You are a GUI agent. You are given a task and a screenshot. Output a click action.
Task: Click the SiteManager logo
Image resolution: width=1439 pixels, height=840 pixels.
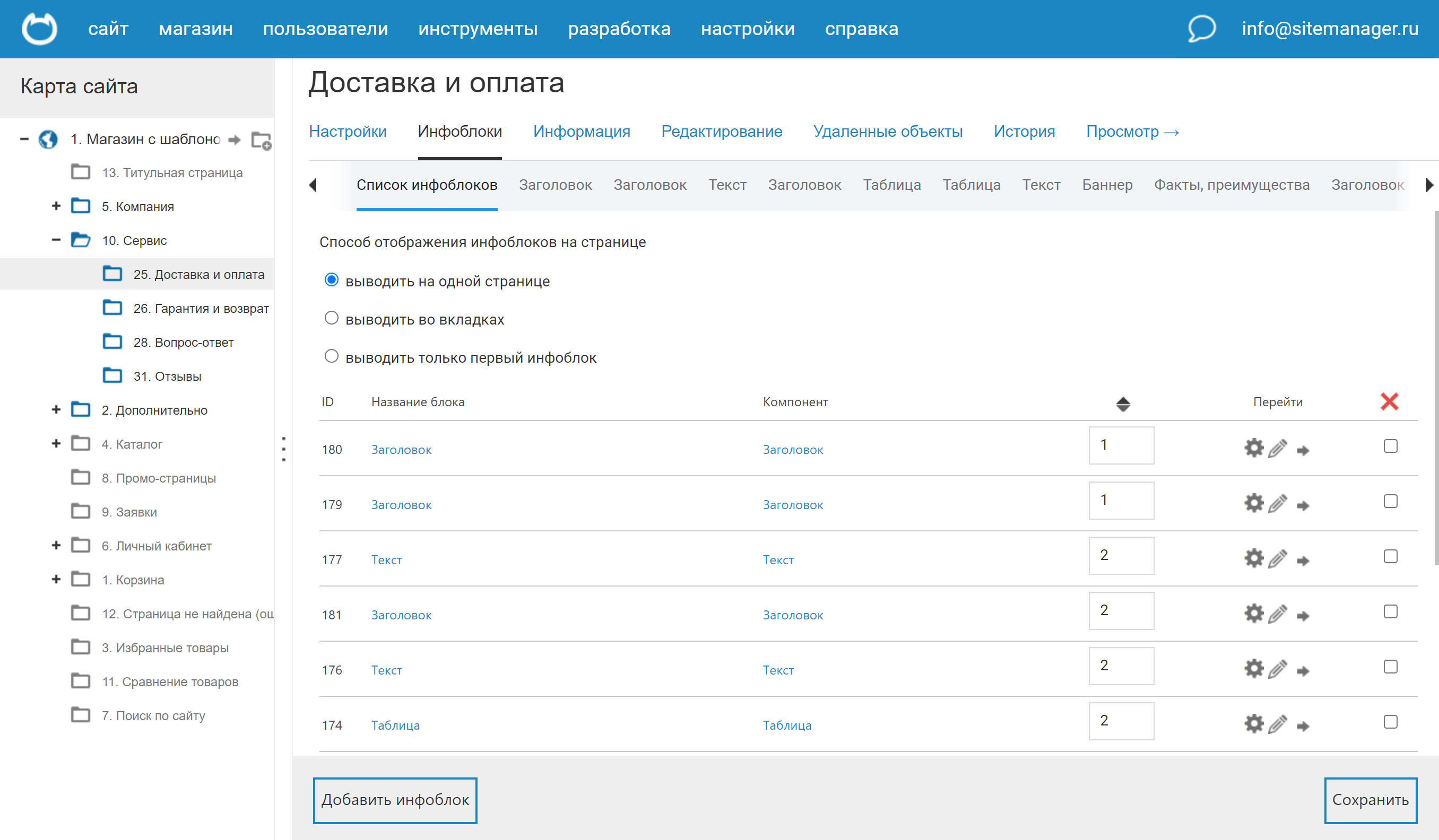[x=39, y=29]
